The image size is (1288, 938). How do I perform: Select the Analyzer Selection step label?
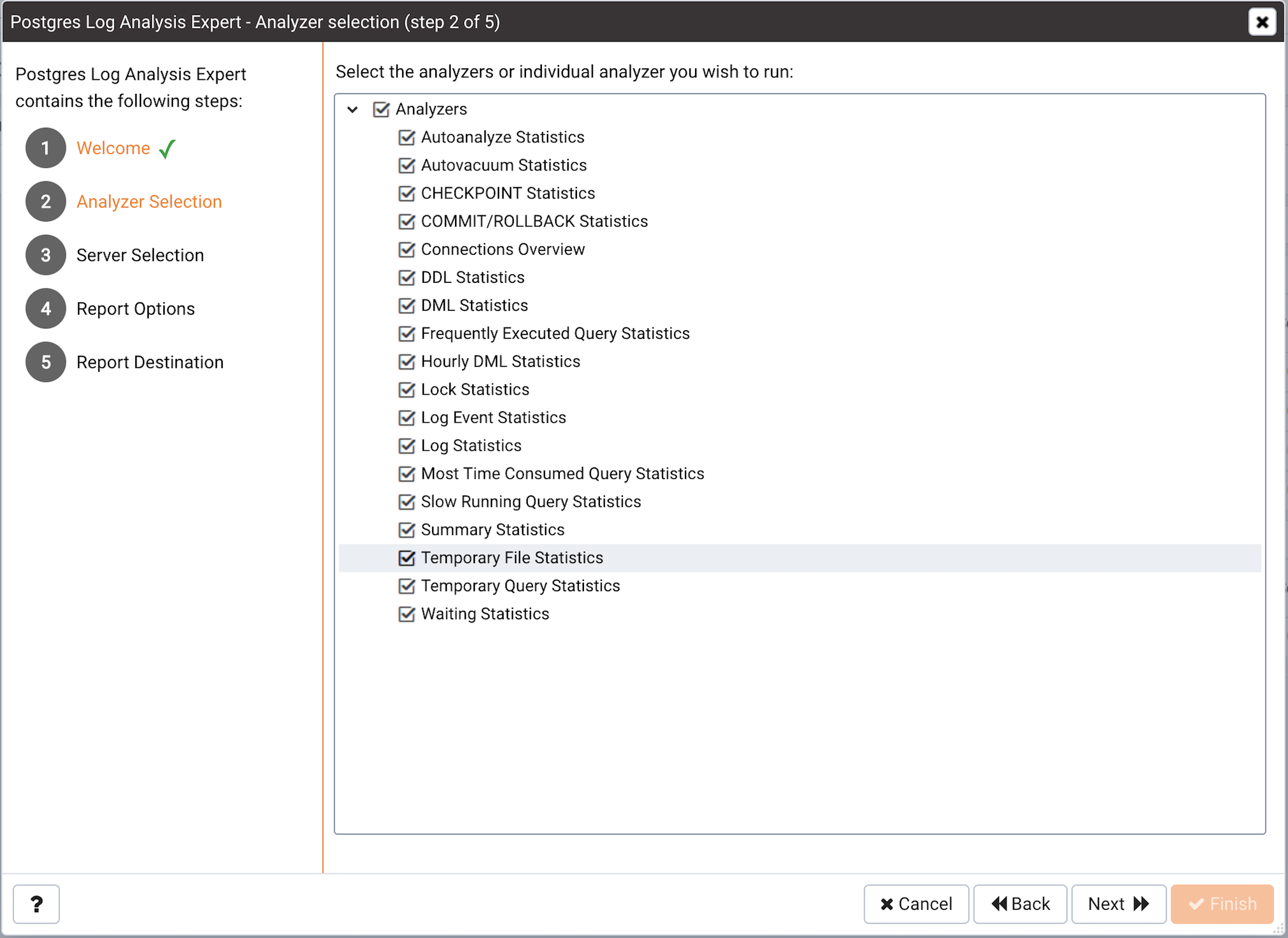pos(149,202)
